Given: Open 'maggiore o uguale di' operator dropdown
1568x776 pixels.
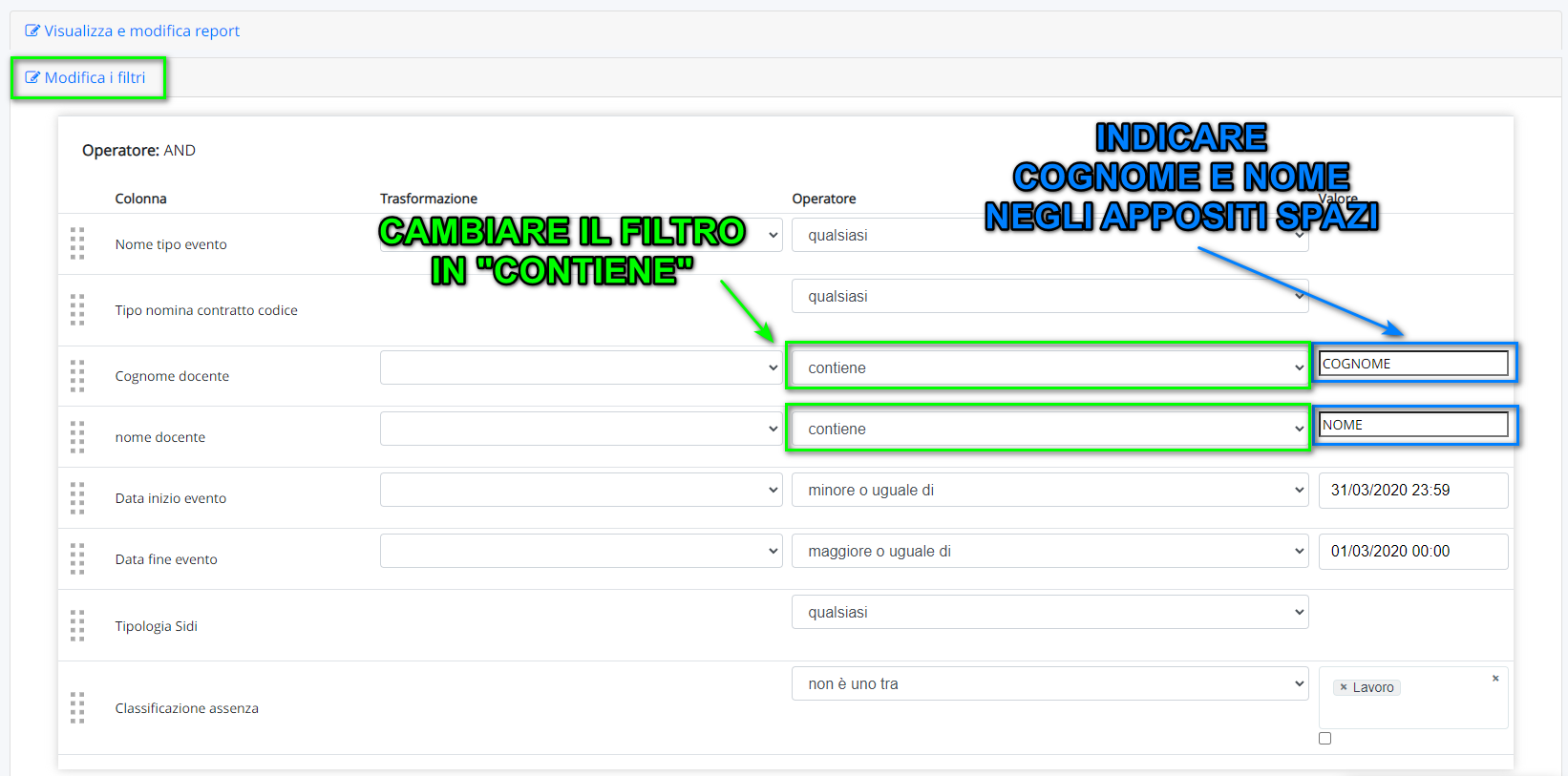Looking at the screenshot, I should point(1049,551).
